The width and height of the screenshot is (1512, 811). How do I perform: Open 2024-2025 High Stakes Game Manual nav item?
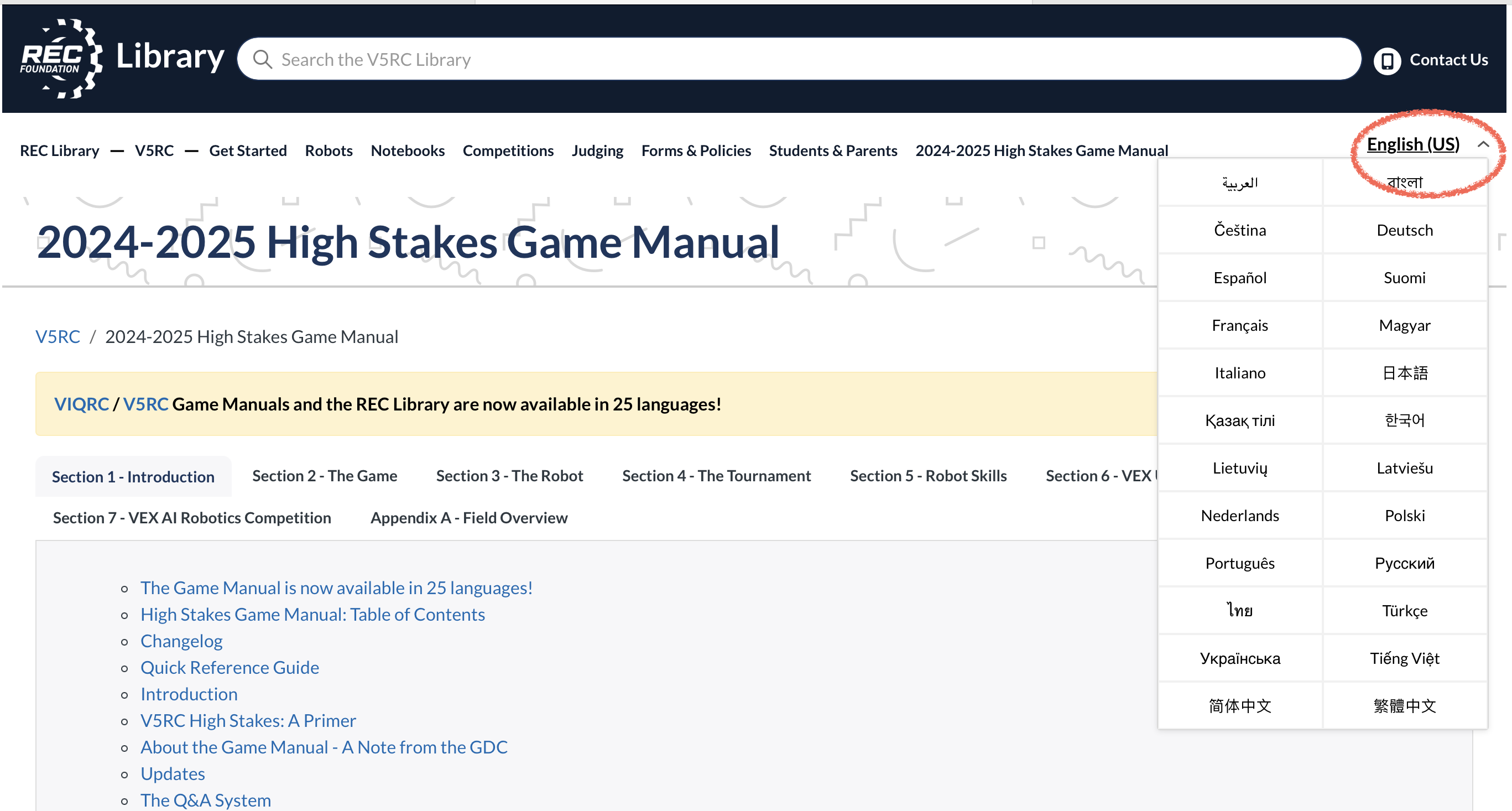[1041, 150]
